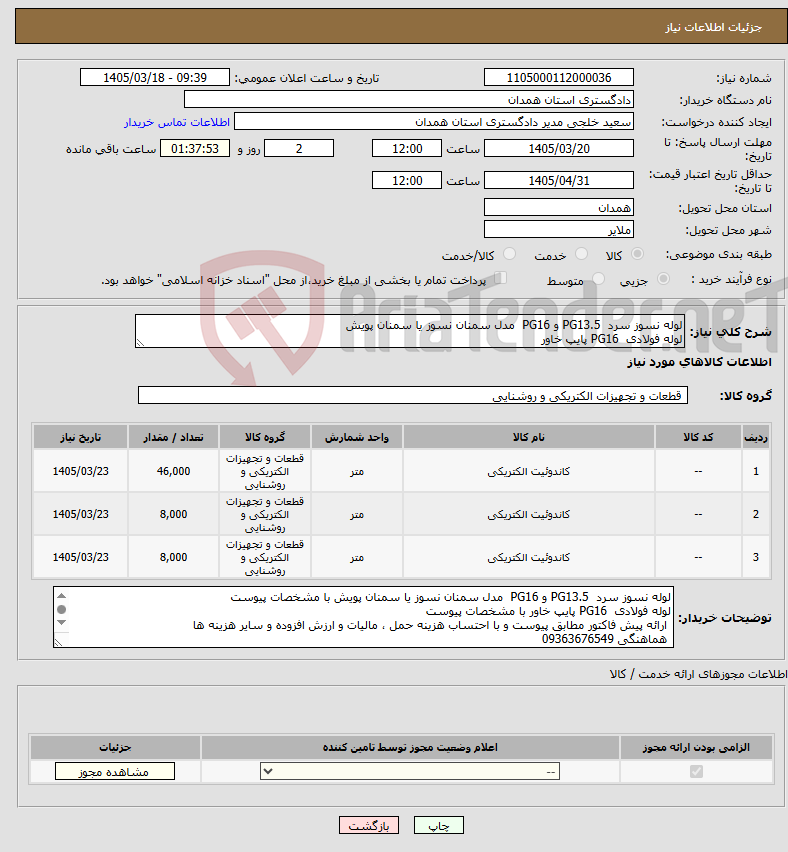Click the تعداد / مقدار column header
The image size is (788, 852).
coord(173,437)
